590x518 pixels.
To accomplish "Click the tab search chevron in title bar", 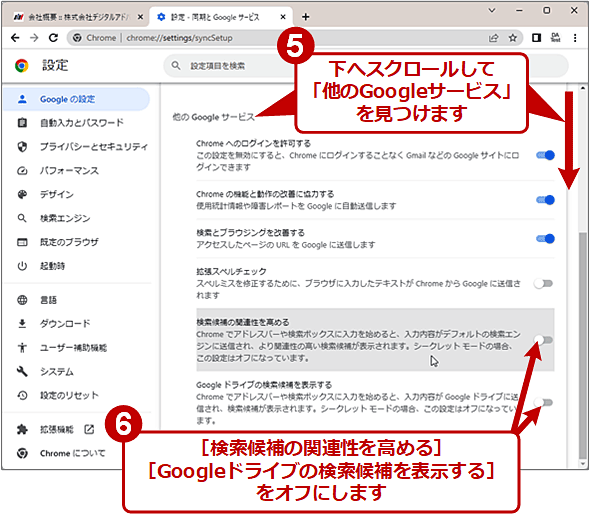I will click(491, 11).
